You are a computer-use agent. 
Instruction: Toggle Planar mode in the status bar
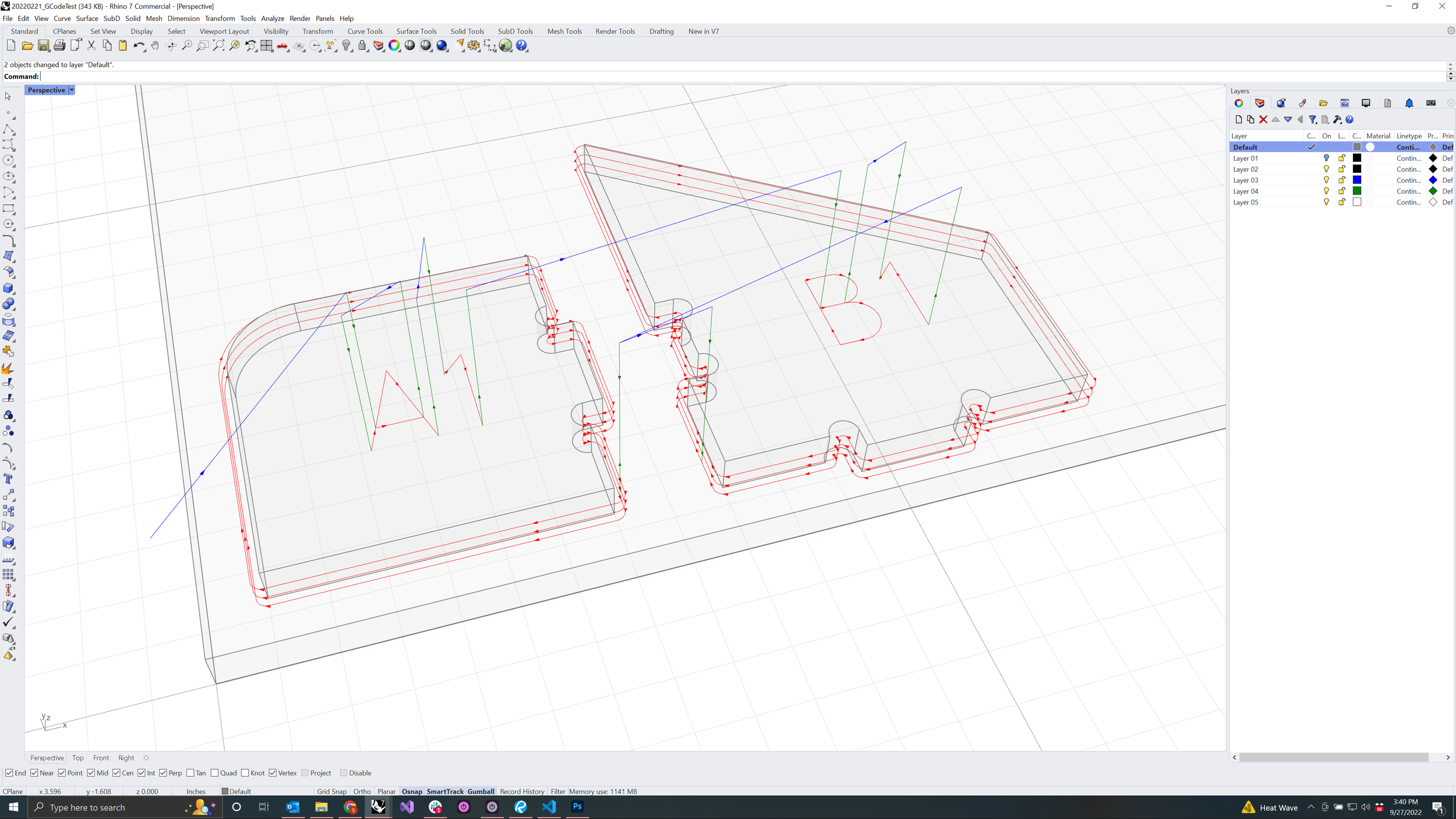pyautogui.click(x=386, y=791)
